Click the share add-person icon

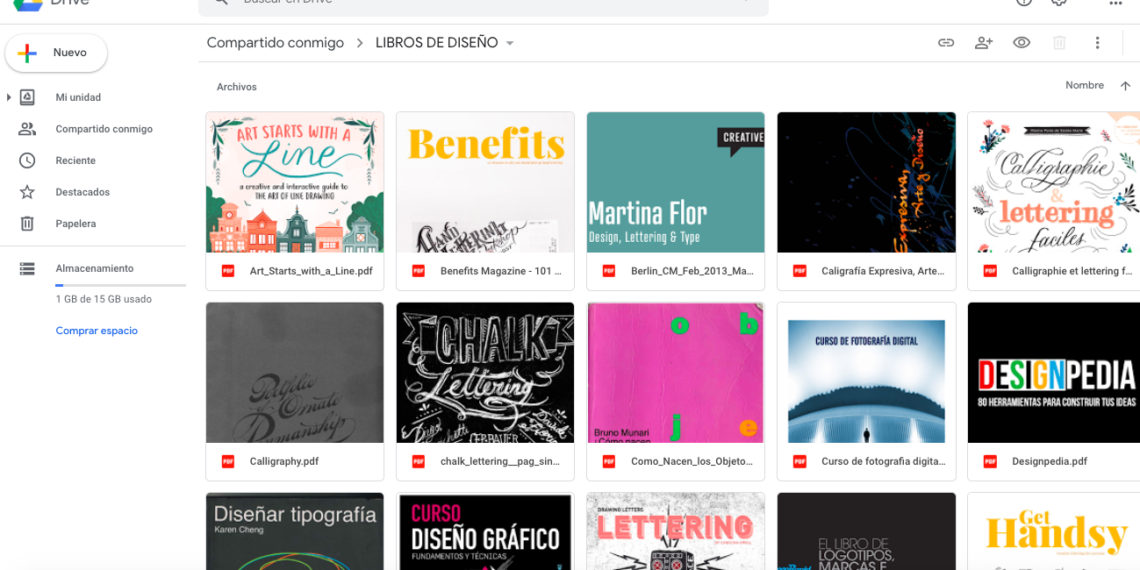984,43
